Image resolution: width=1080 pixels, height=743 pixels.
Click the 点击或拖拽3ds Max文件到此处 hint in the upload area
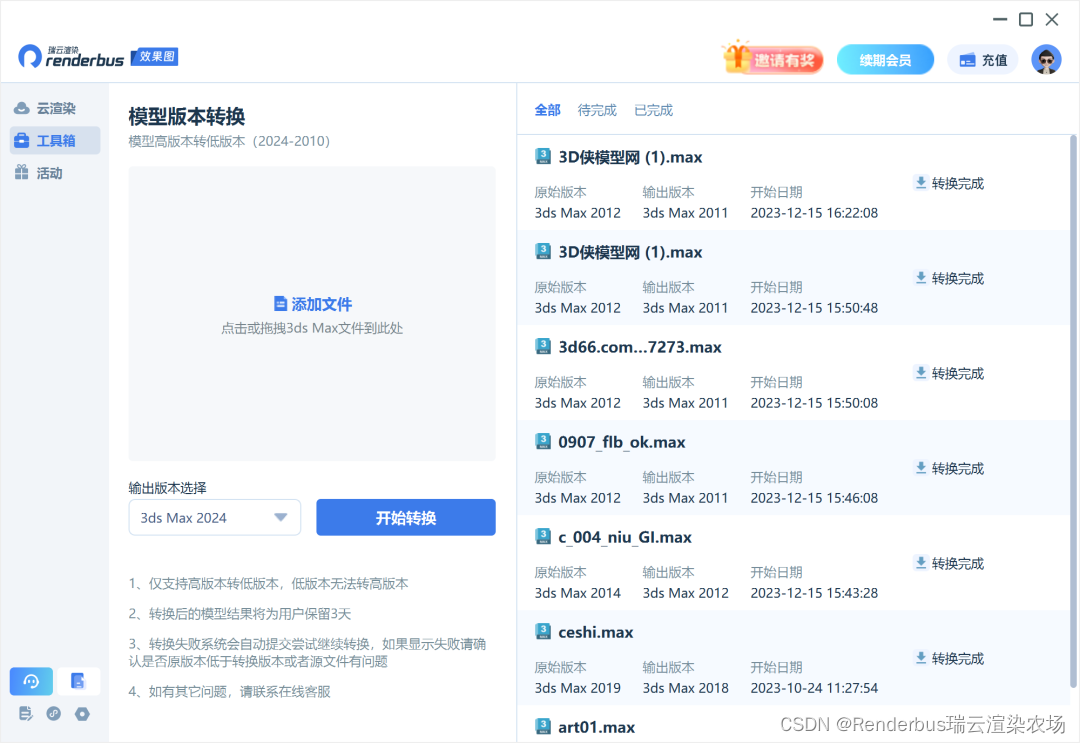coord(312,328)
